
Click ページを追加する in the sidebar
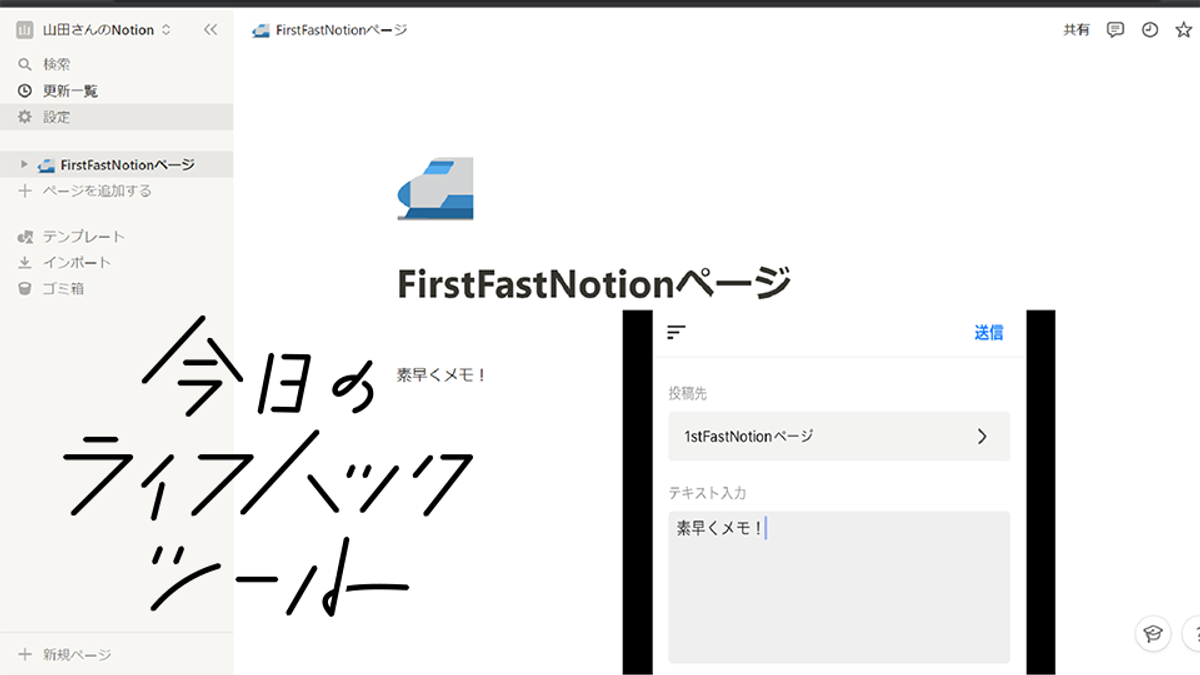pyautogui.click(x=97, y=190)
